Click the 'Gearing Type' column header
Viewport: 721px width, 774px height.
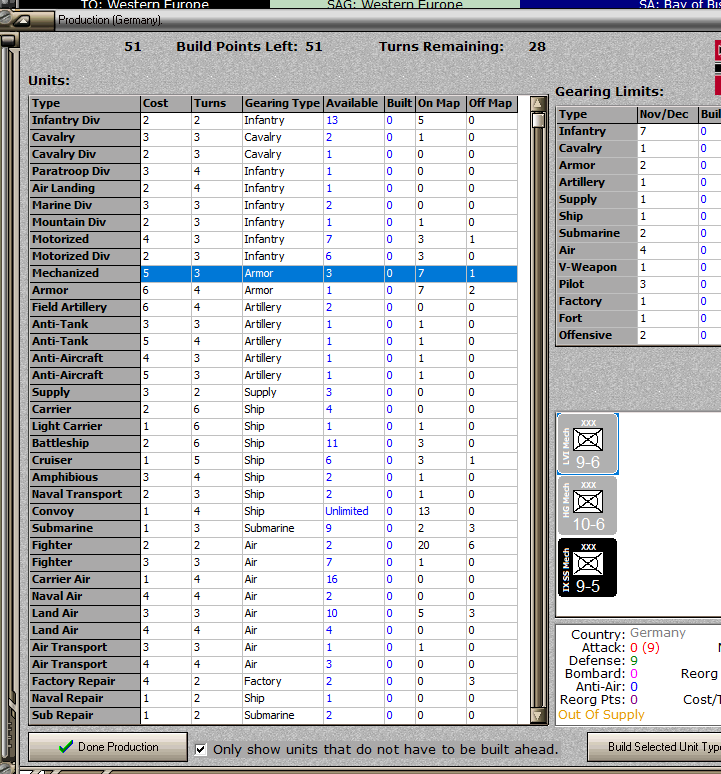point(283,103)
